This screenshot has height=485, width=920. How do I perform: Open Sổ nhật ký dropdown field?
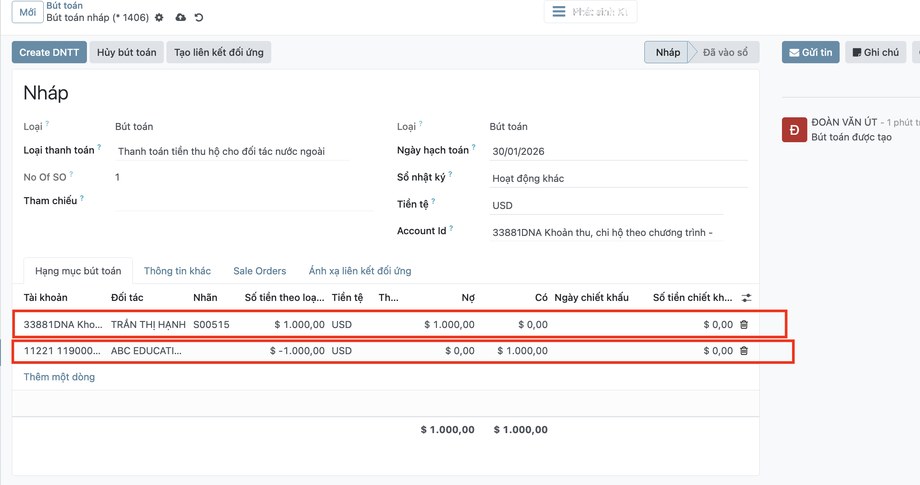pyautogui.click(x=619, y=178)
